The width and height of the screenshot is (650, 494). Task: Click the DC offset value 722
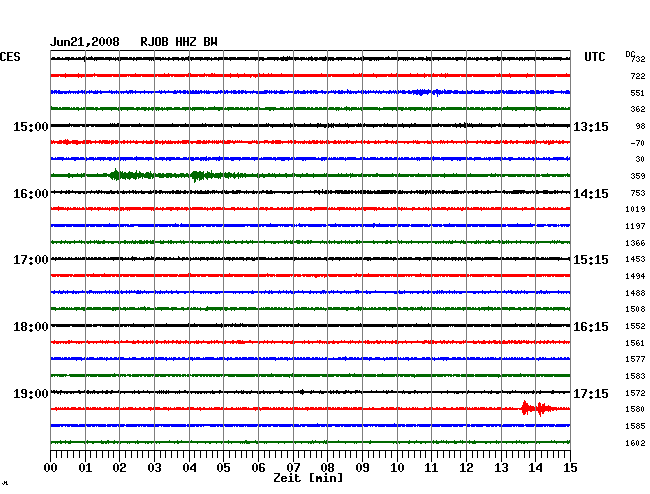coord(638,76)
